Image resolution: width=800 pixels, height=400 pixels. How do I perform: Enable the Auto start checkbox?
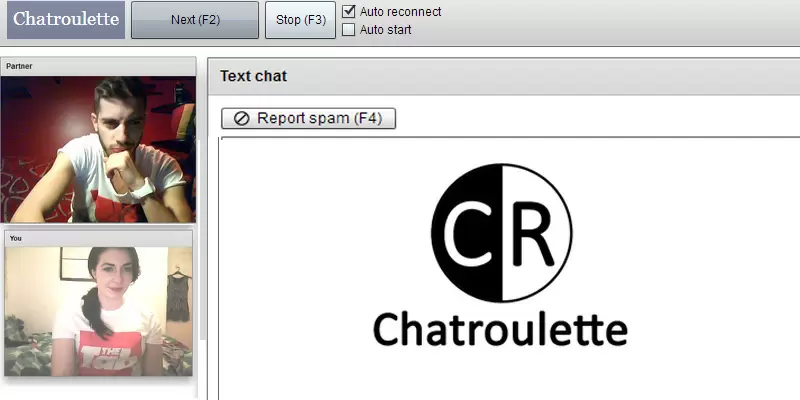tap(348, 29)
